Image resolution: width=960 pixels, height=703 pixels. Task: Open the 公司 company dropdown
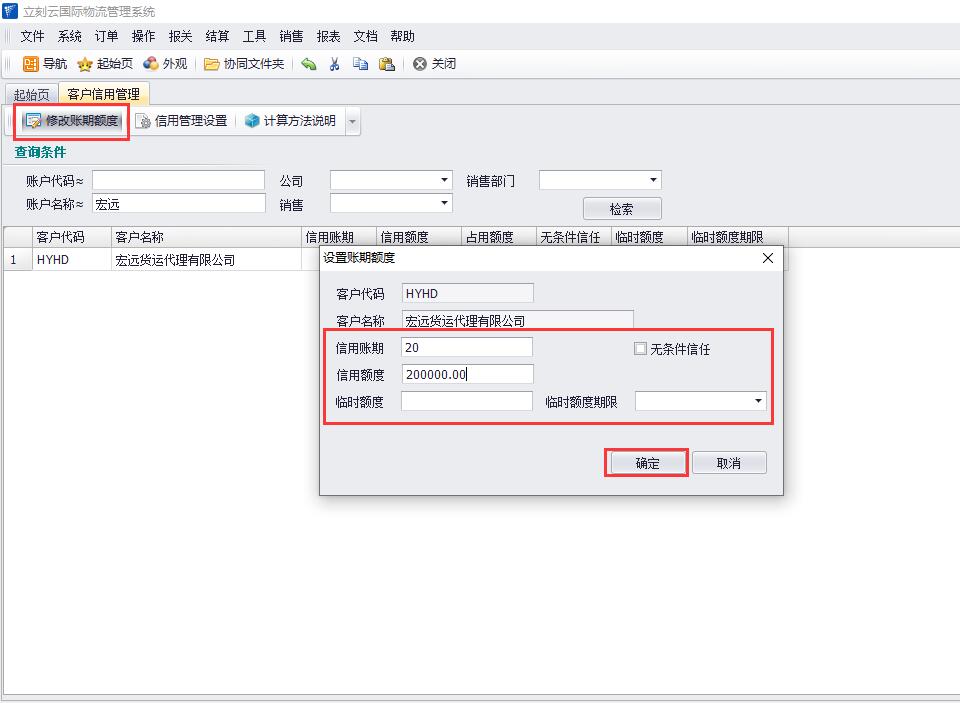[x=444, y=181]
